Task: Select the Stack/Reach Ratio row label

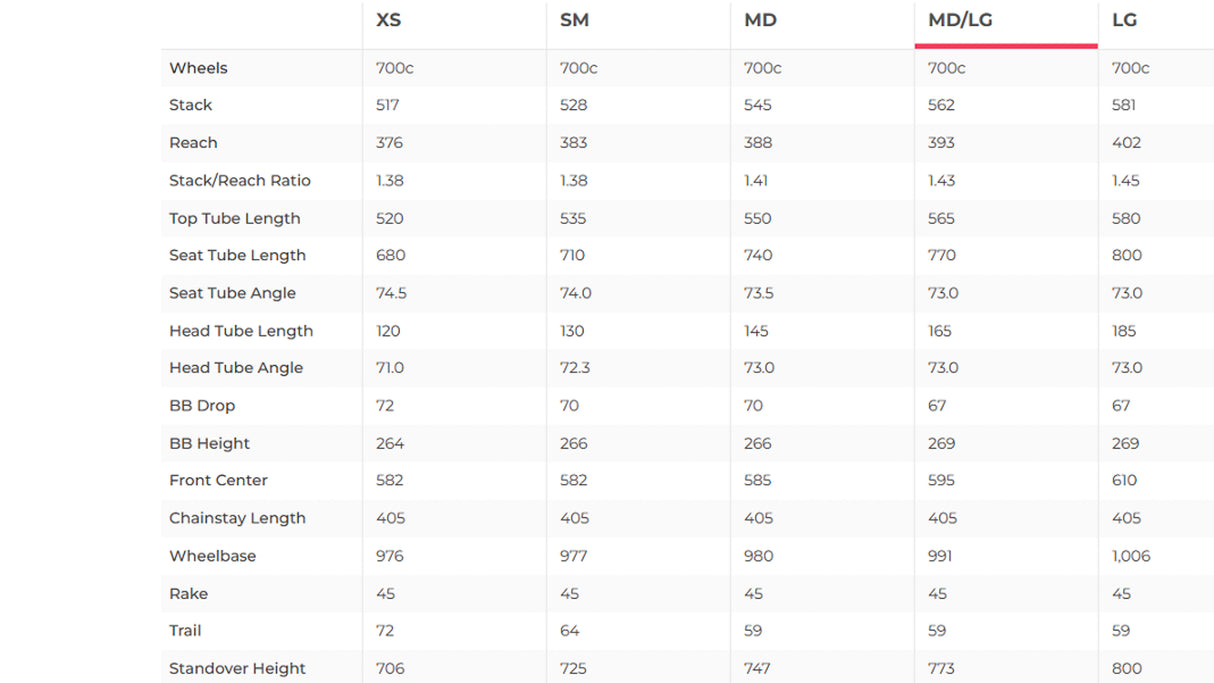Action: [x=240, y=181]
